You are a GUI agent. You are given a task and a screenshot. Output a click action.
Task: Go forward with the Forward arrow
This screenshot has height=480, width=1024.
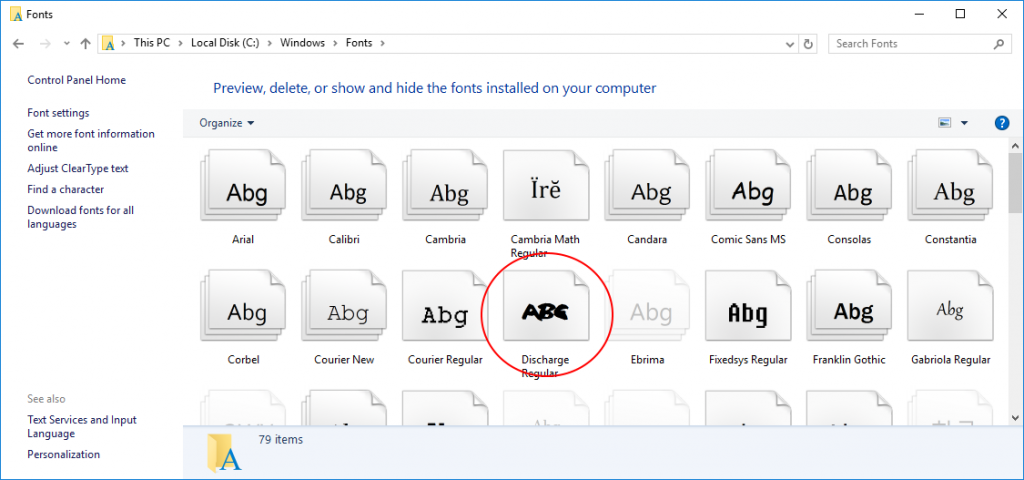pyautogui.click(x=44, y=44)
